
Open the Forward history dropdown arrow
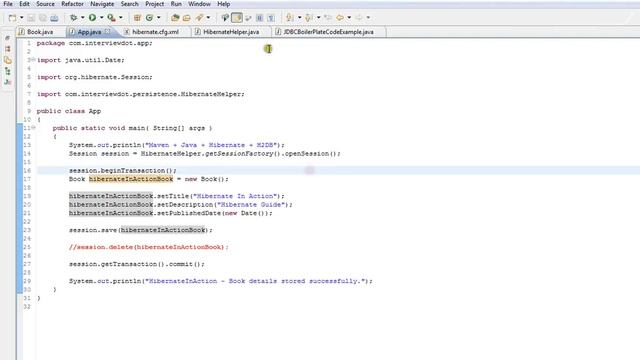368,18
